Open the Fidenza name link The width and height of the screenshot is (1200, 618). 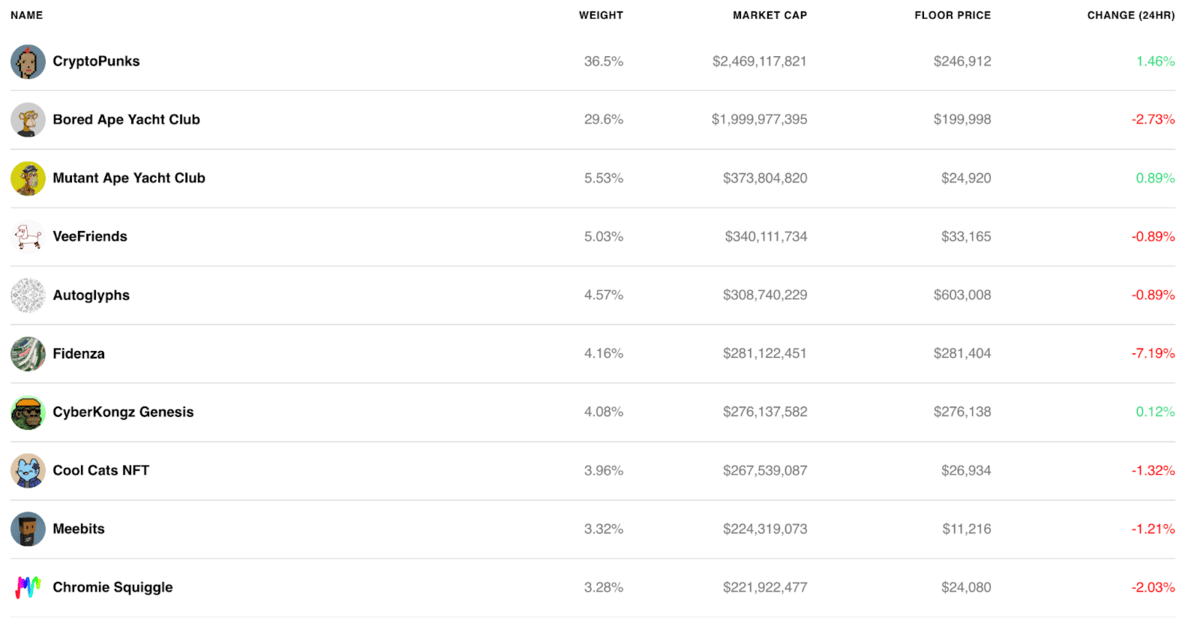click(x=79, y=354)
